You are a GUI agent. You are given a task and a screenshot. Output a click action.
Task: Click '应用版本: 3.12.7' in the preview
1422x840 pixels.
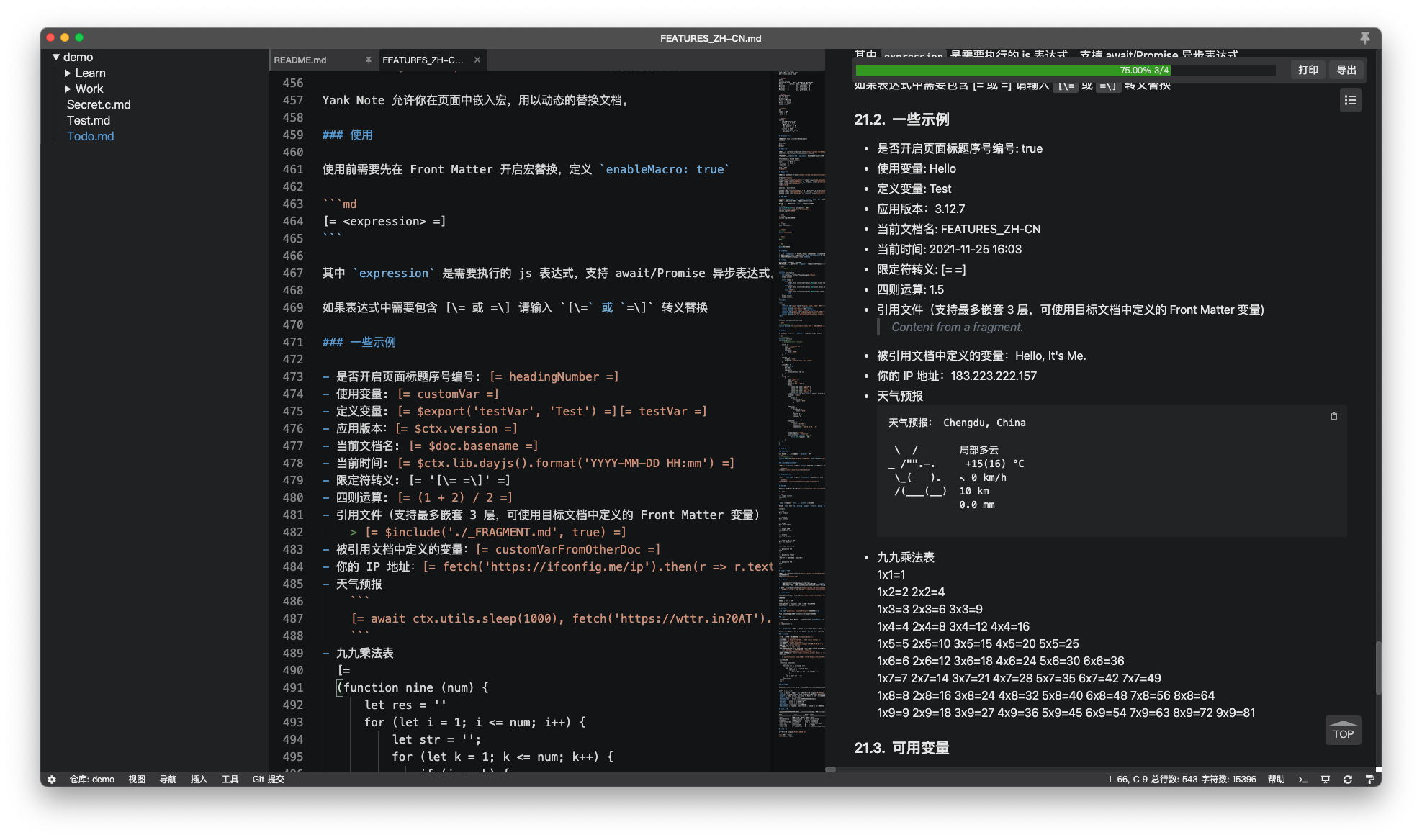pyautogui.click(x=920, y=209)
